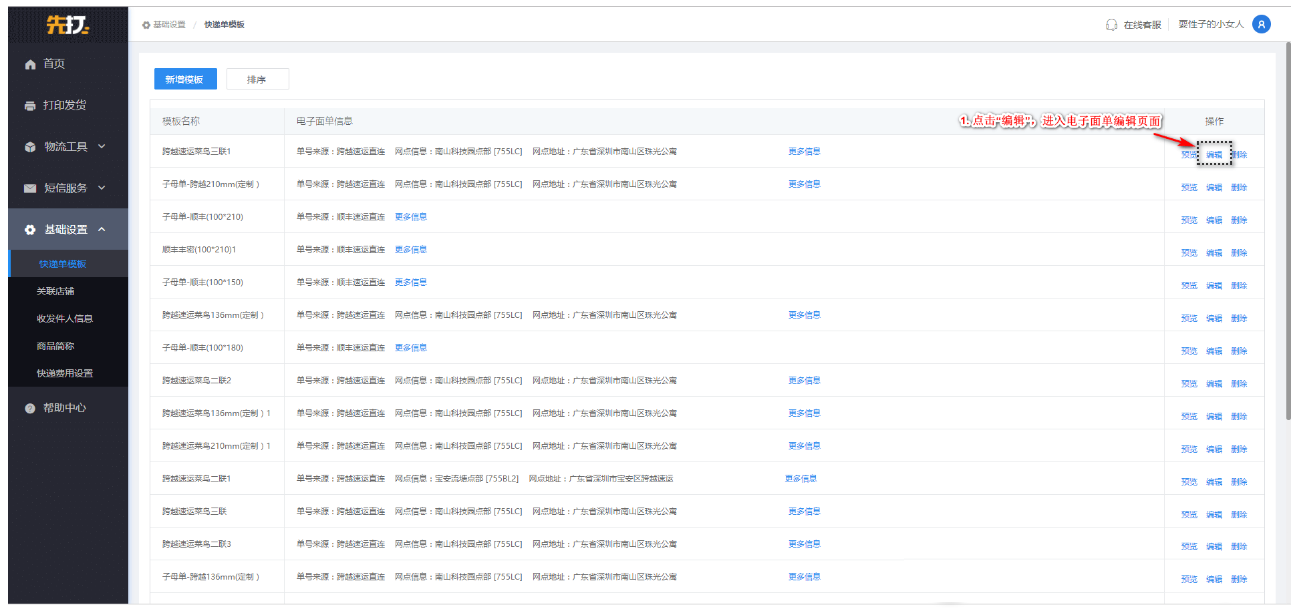Expand the 物流工具 chevron
Image resolution: width=1297 pixels, height=608 pixels.
(102, 147)
